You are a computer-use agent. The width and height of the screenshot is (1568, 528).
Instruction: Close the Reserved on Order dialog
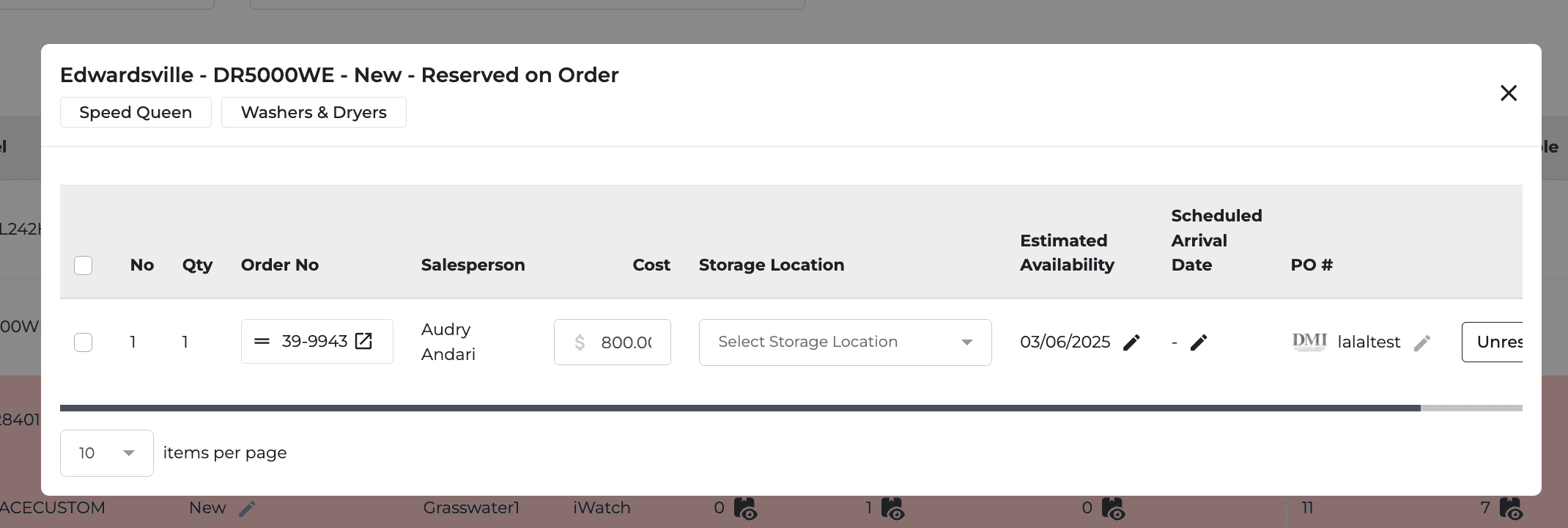pyautogui.click(x=1509, y=93)
